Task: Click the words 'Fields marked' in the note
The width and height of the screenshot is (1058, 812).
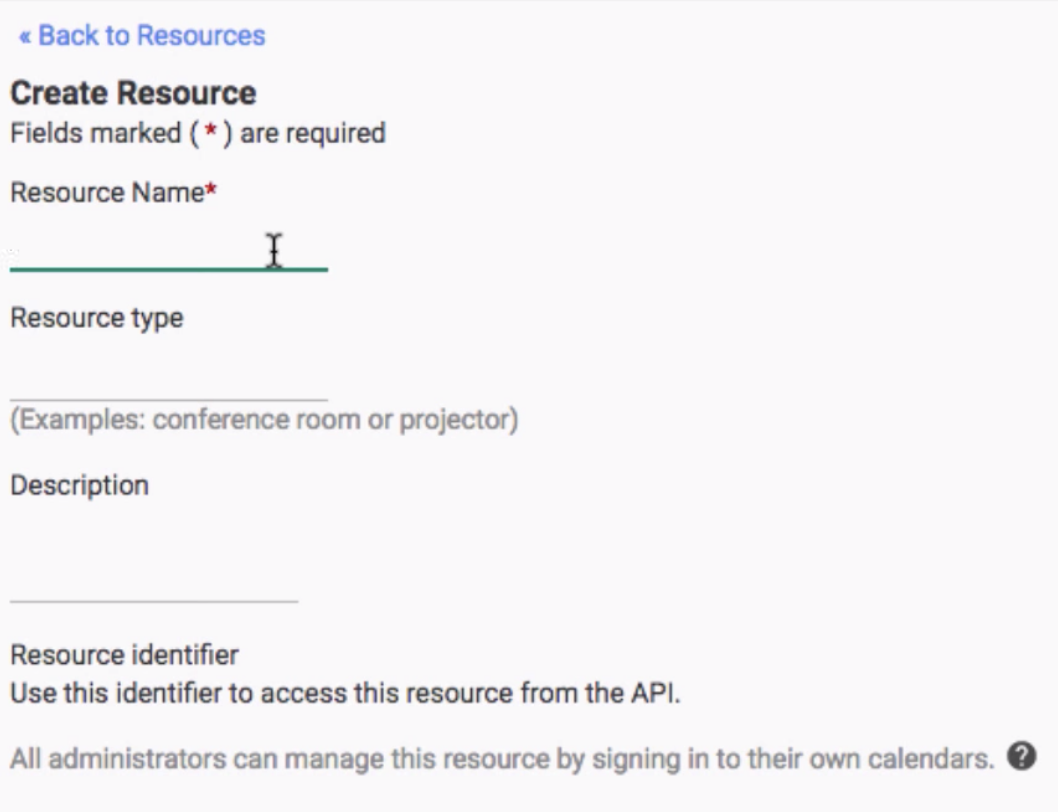Action: click(96, 133)
